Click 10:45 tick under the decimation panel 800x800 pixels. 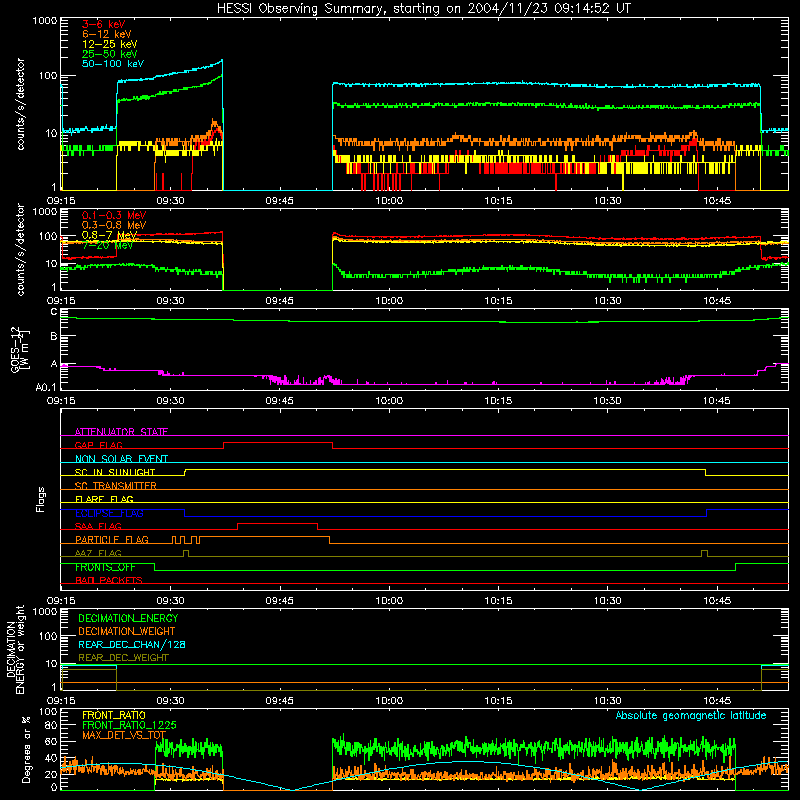pyautogui.click(x=717, y=701)
